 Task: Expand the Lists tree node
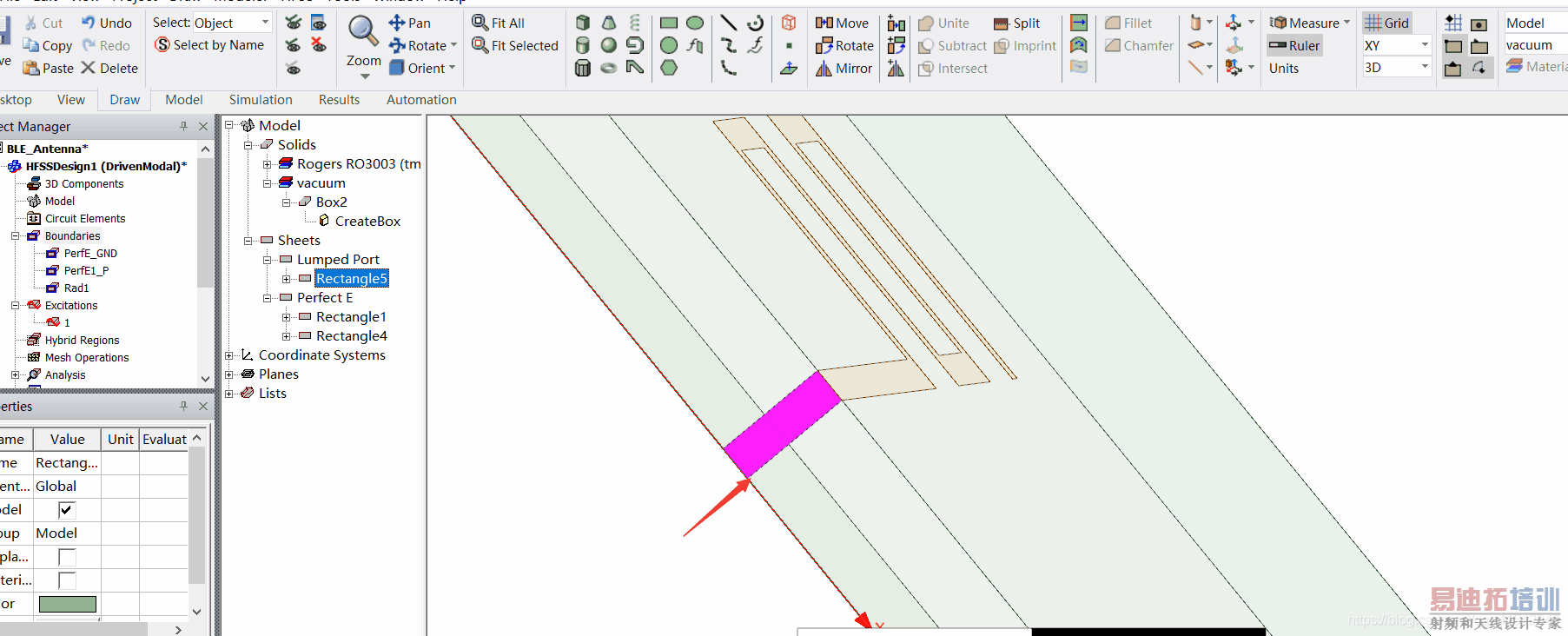(x=228, y=394)
